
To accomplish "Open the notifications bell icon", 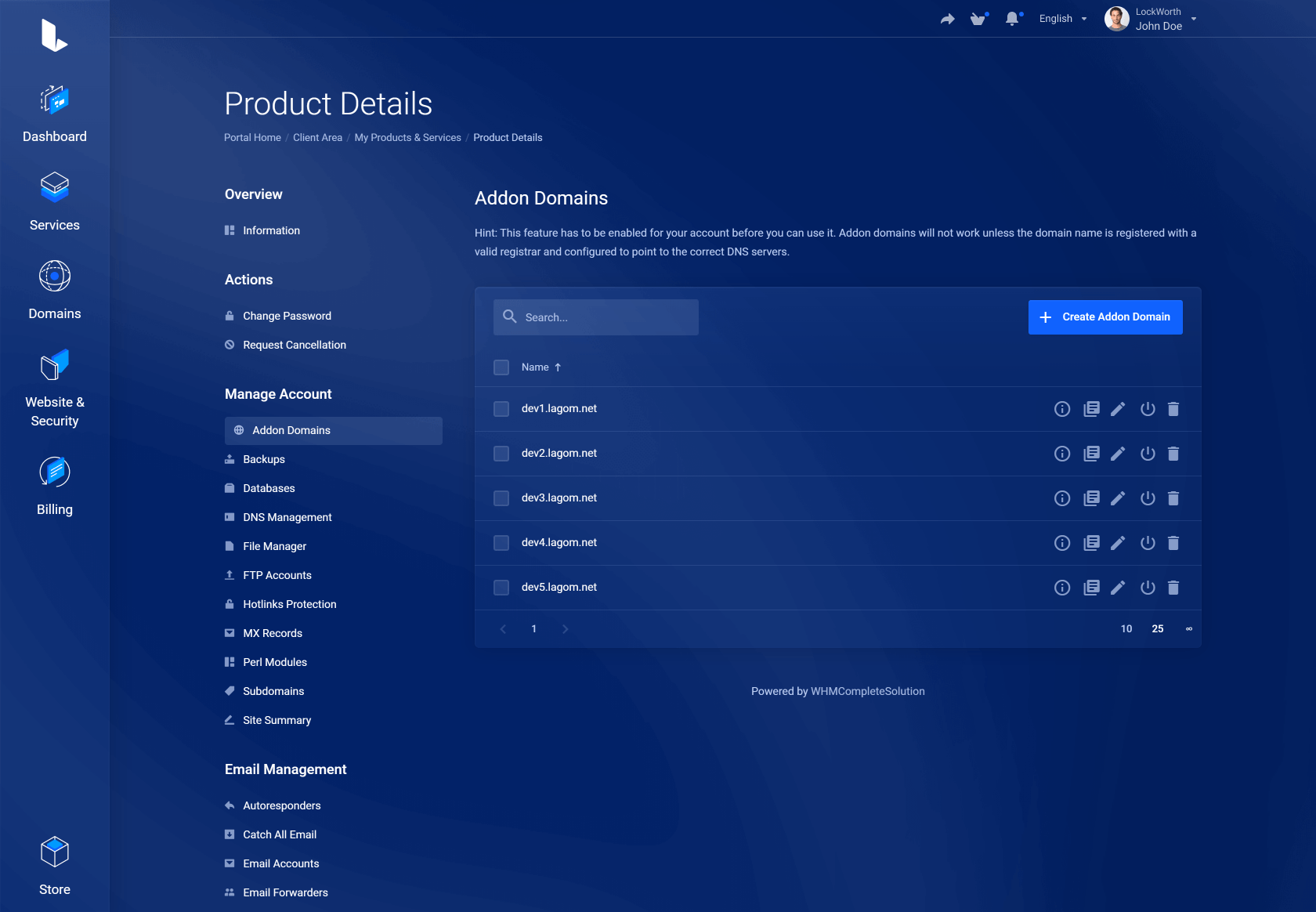I will click(x=1013, y=19).
